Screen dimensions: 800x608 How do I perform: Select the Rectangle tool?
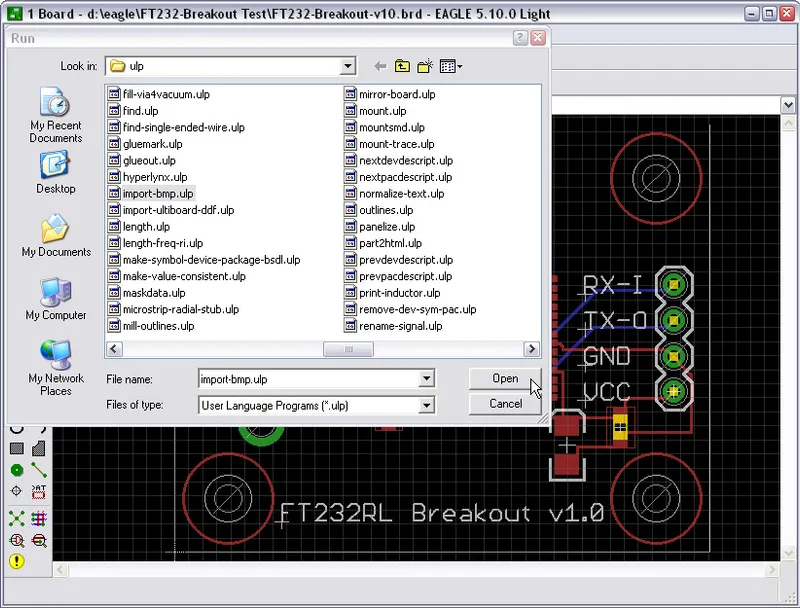click(x=15, y=448)
